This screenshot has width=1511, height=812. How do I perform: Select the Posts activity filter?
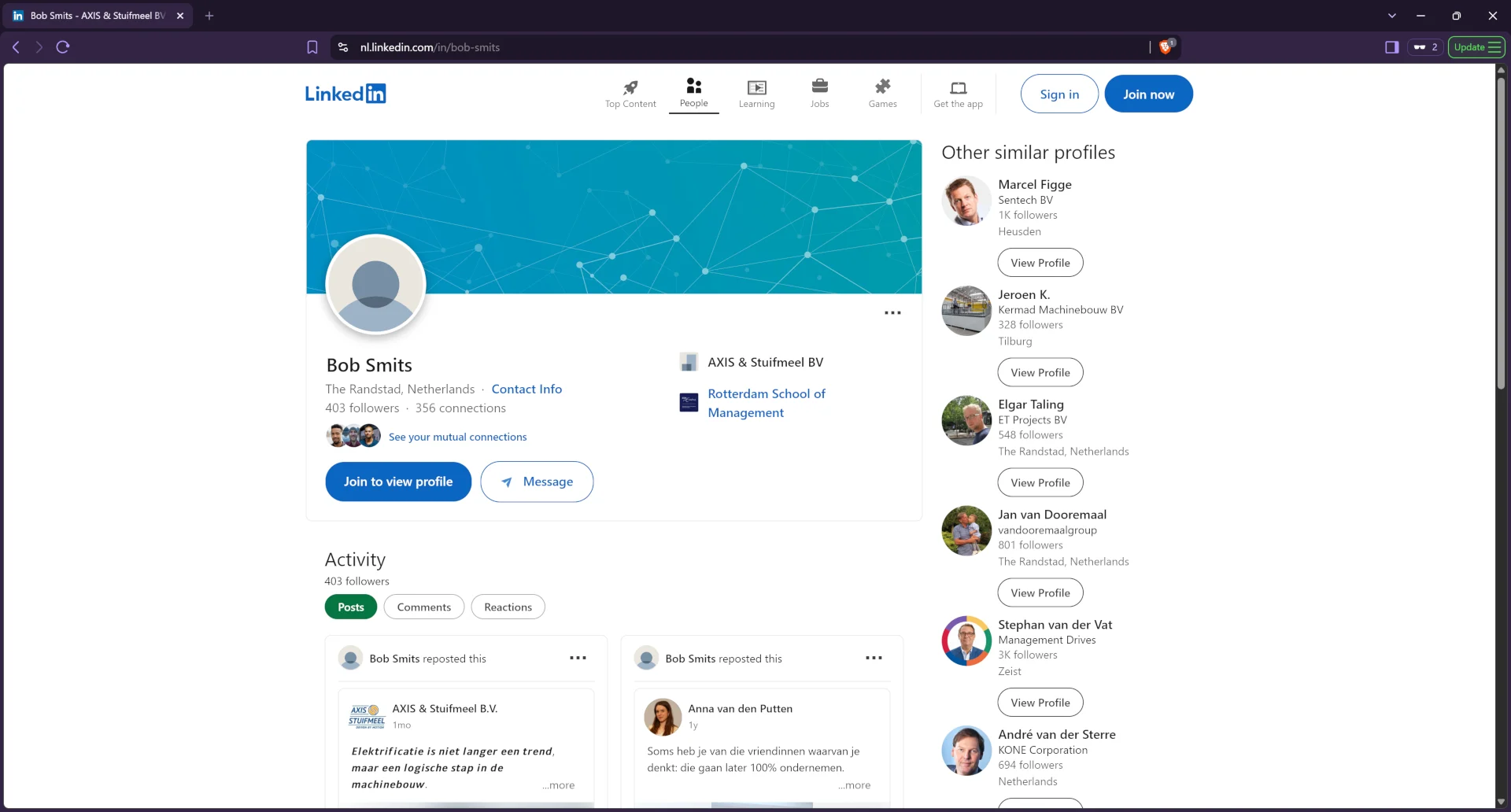351,607
